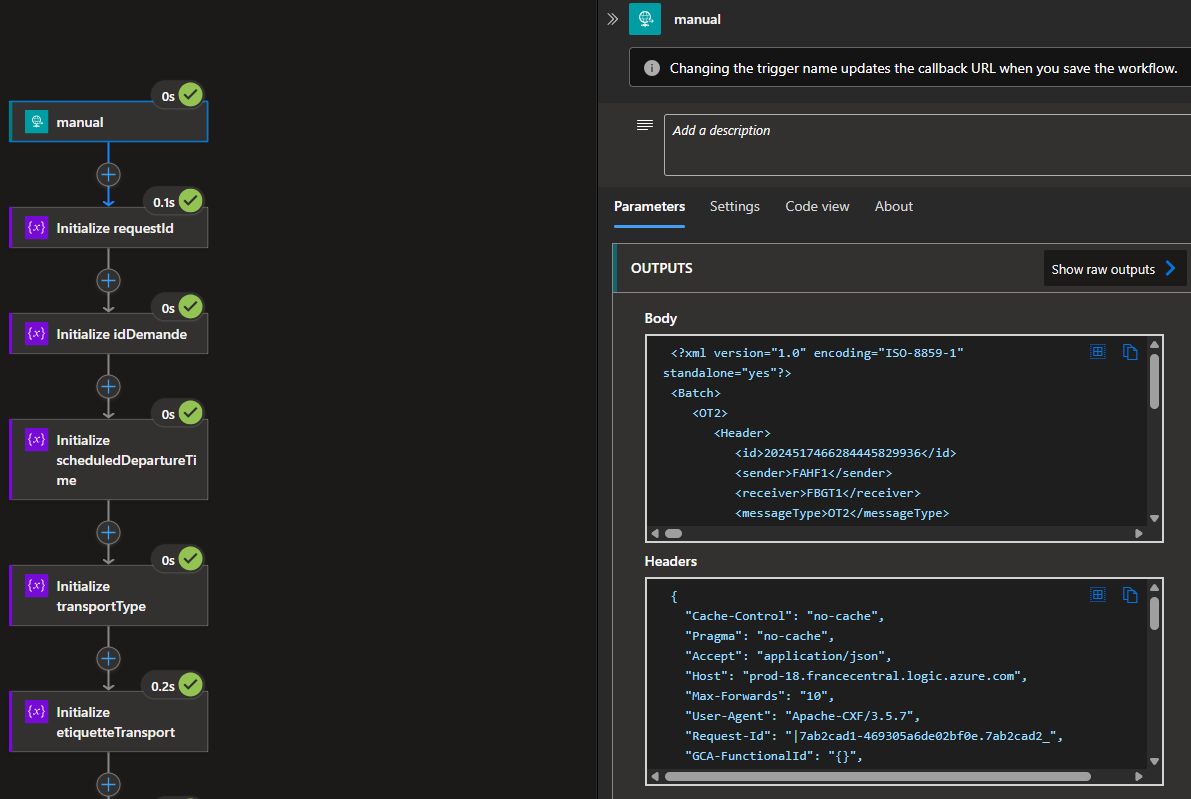Switch to the Code view tab
Image resolution: width=1191 pixels, height=799 pixels.
[817, 206]
